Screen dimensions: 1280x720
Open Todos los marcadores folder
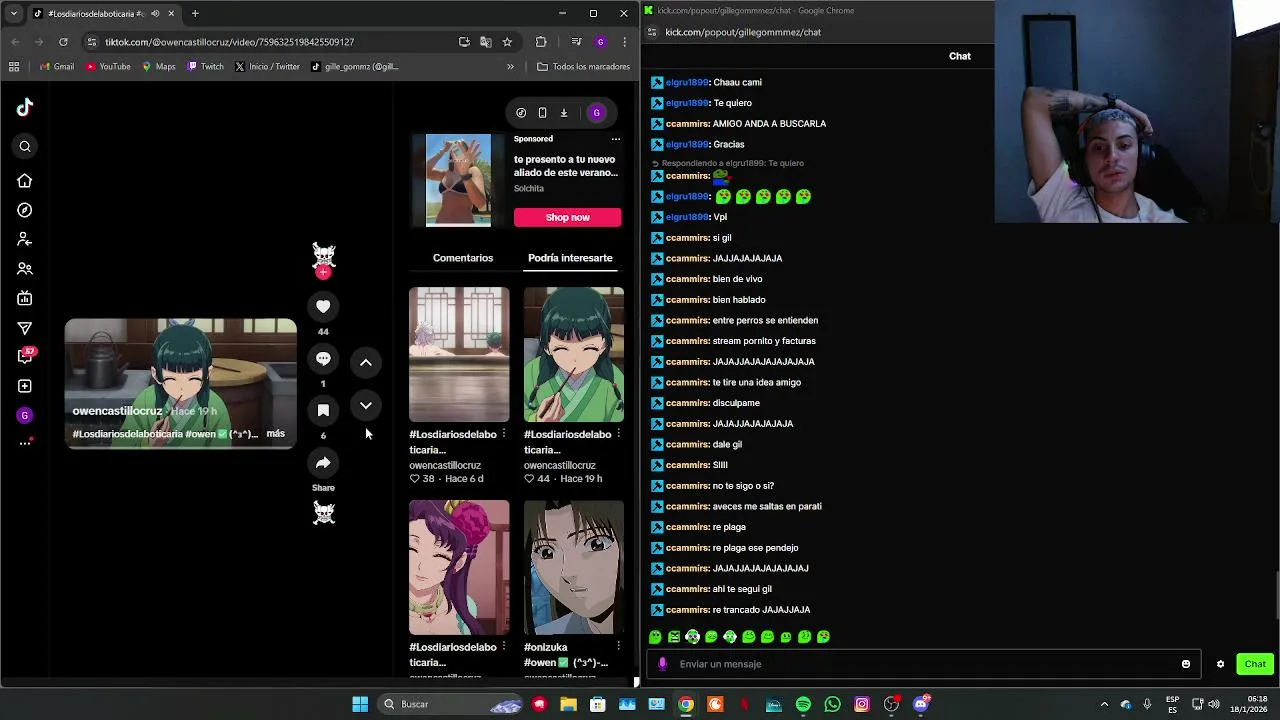583,67
